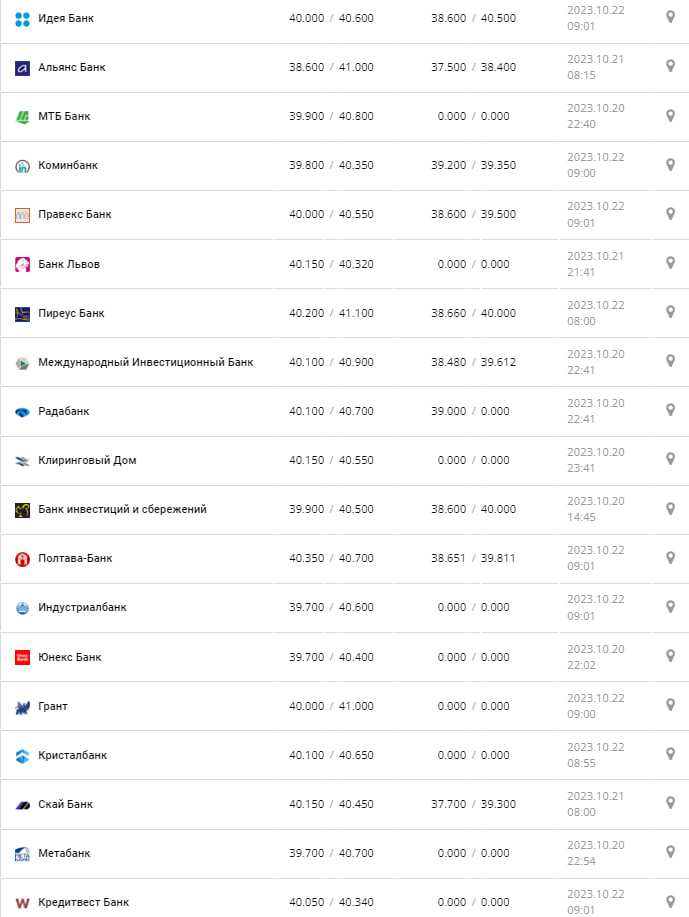Click the Альянс Банк logo icon
The width and height of the screenshot is (689, 917).
point(23,68)
